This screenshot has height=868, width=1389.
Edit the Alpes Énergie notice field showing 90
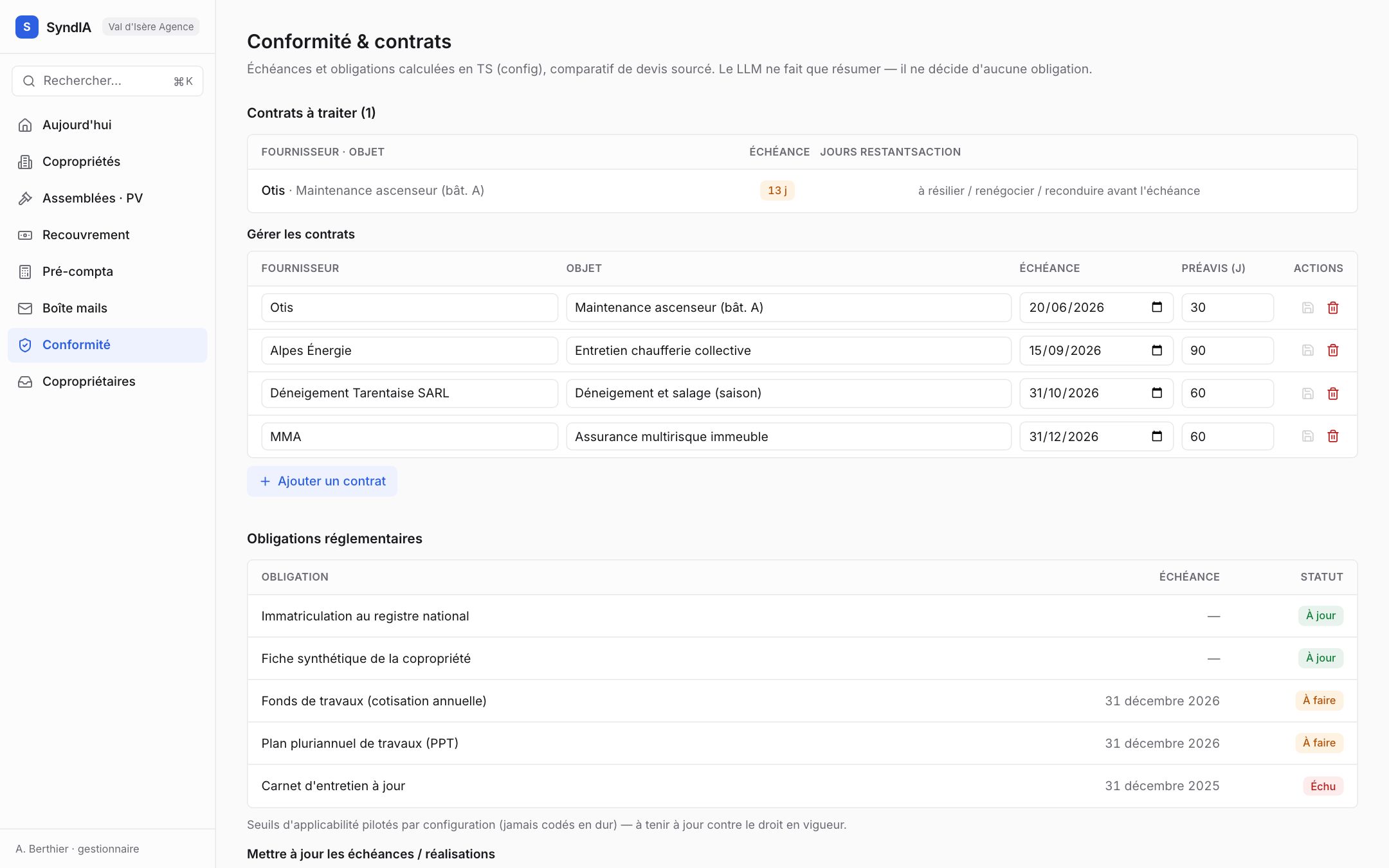point(1228,350)
